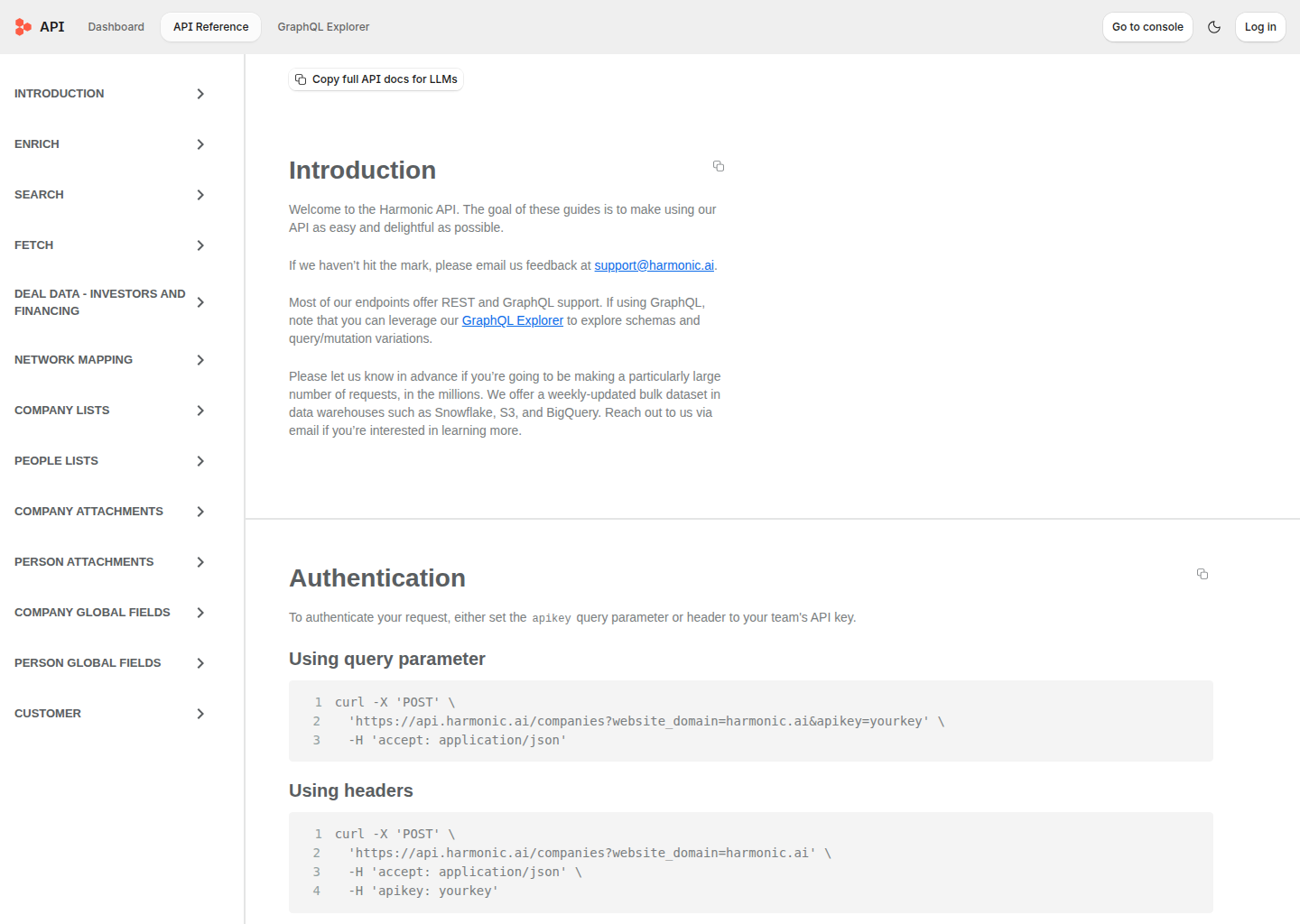
Task: Open the GraphQL Explorer link in the paragraph
Action: (512, 320)
